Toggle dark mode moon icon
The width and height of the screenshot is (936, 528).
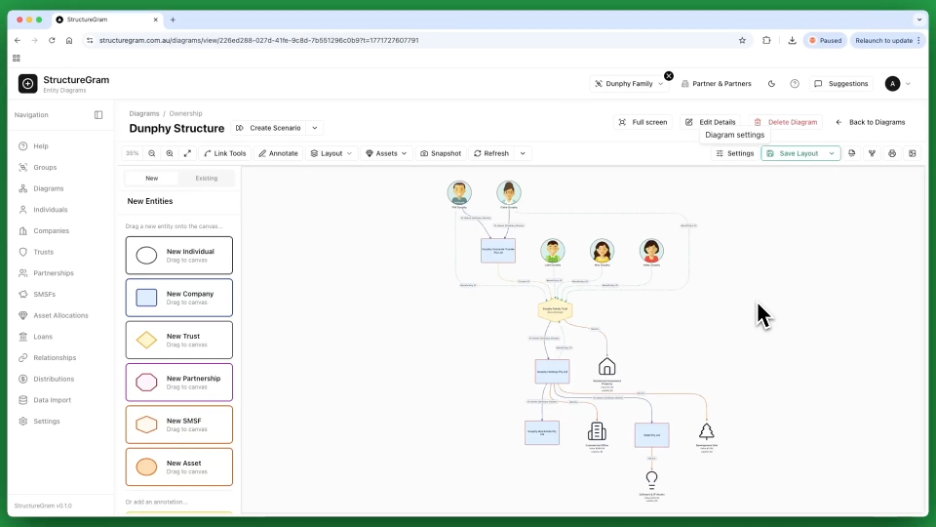[771, 84]
